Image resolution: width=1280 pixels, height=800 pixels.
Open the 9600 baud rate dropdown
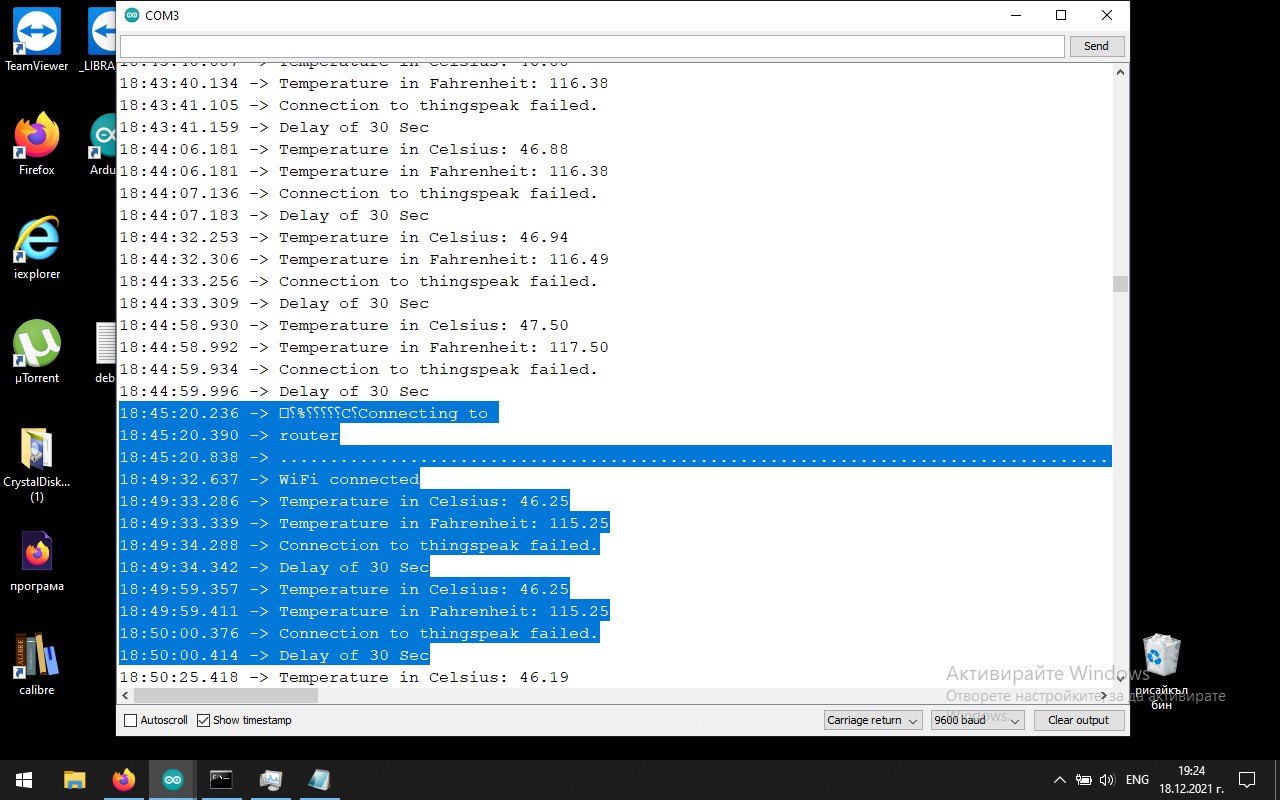977,720
